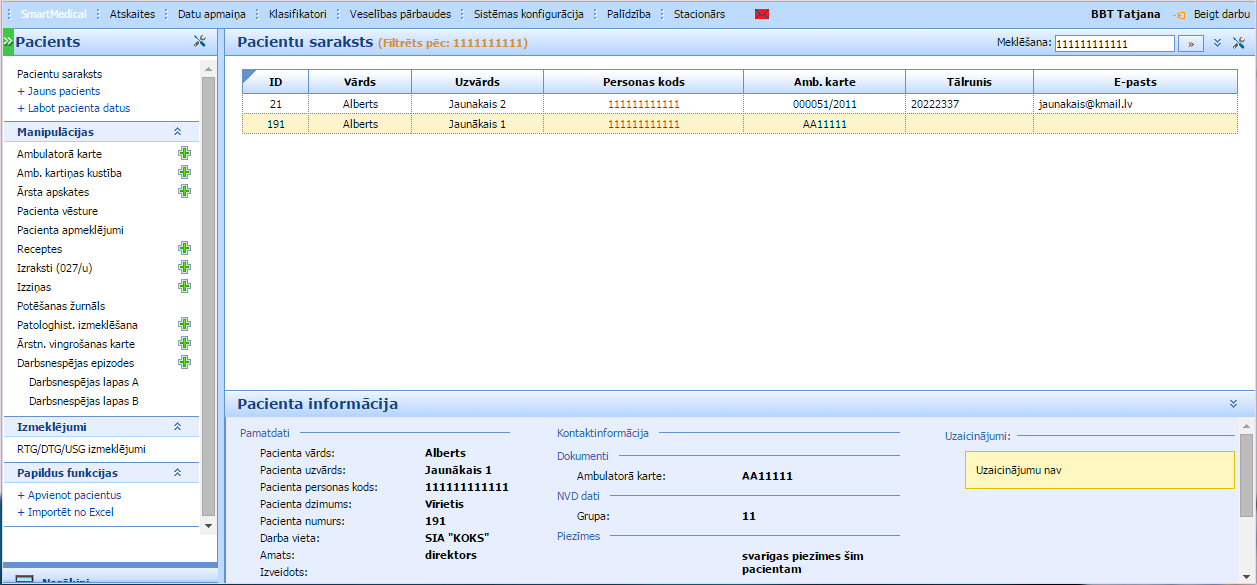
Task: Open the Sistēmas konfigurācija menu
Action: 528,15
